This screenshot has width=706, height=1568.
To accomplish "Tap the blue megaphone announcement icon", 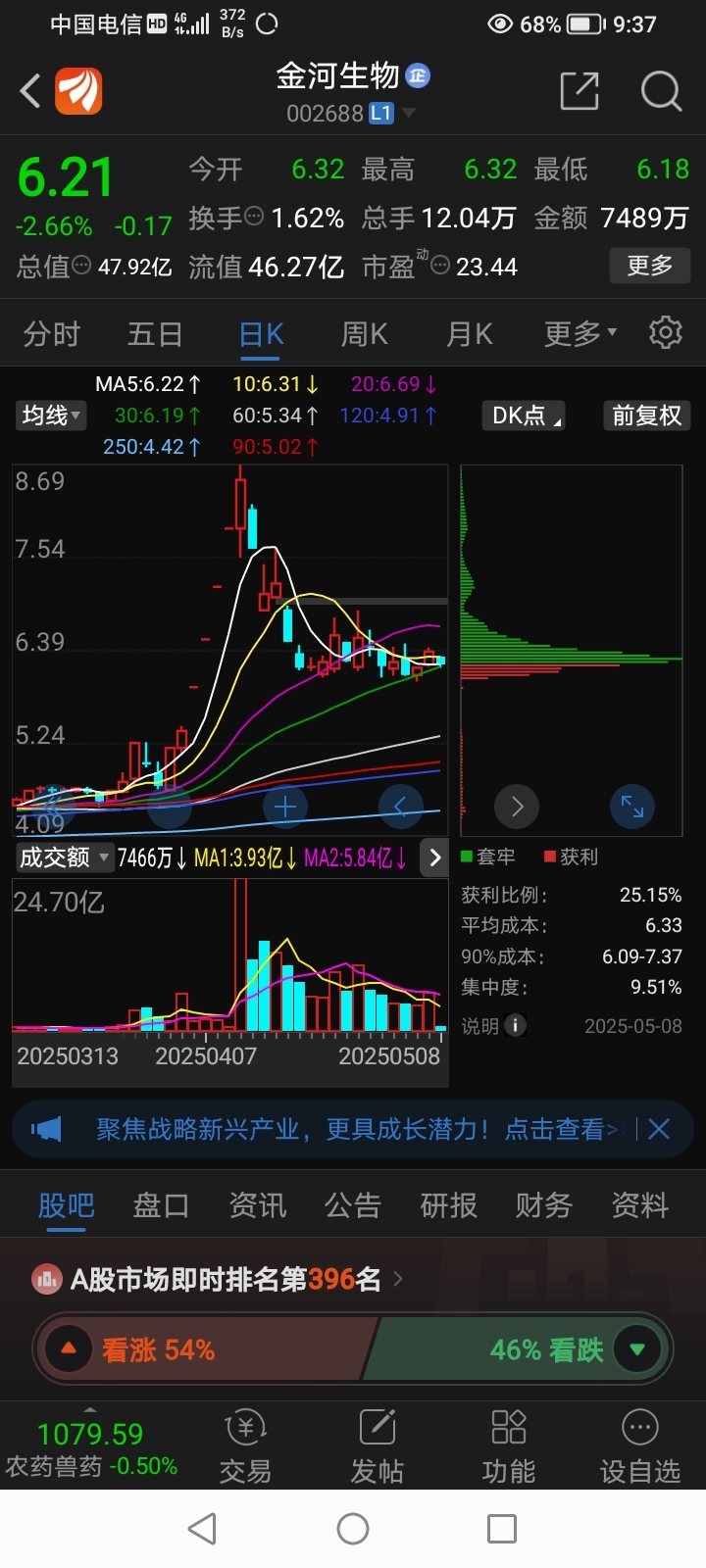I will point(46,1129).
